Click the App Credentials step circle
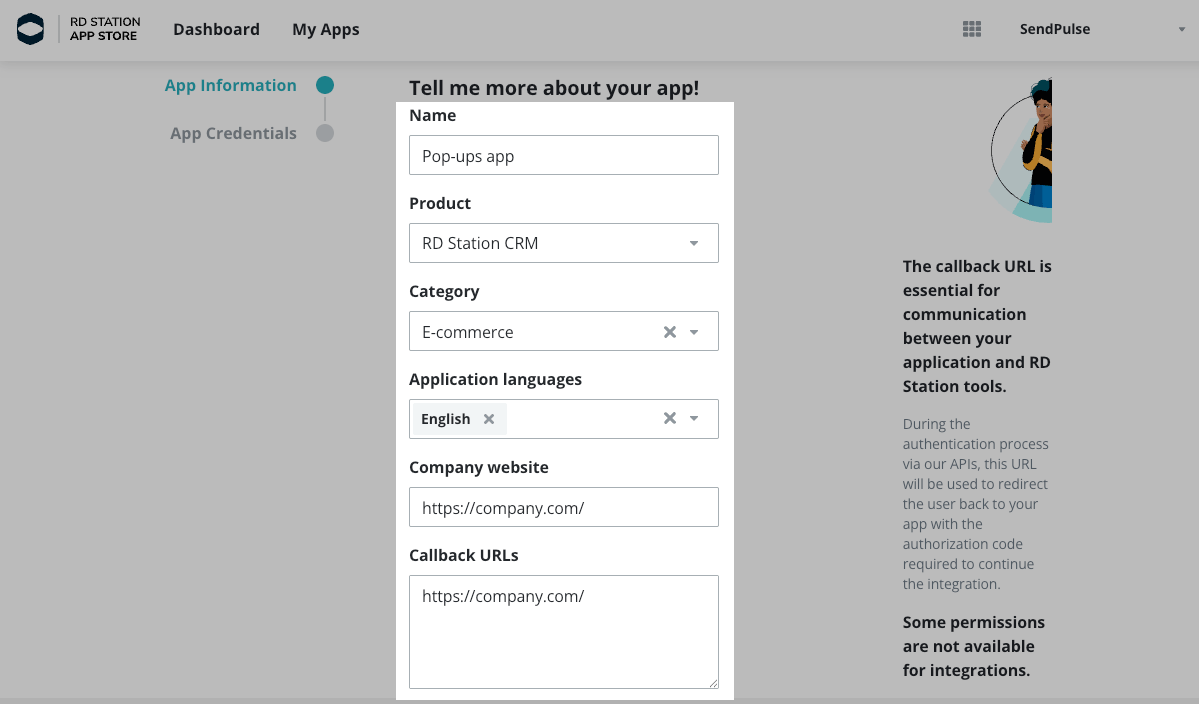 325,133
